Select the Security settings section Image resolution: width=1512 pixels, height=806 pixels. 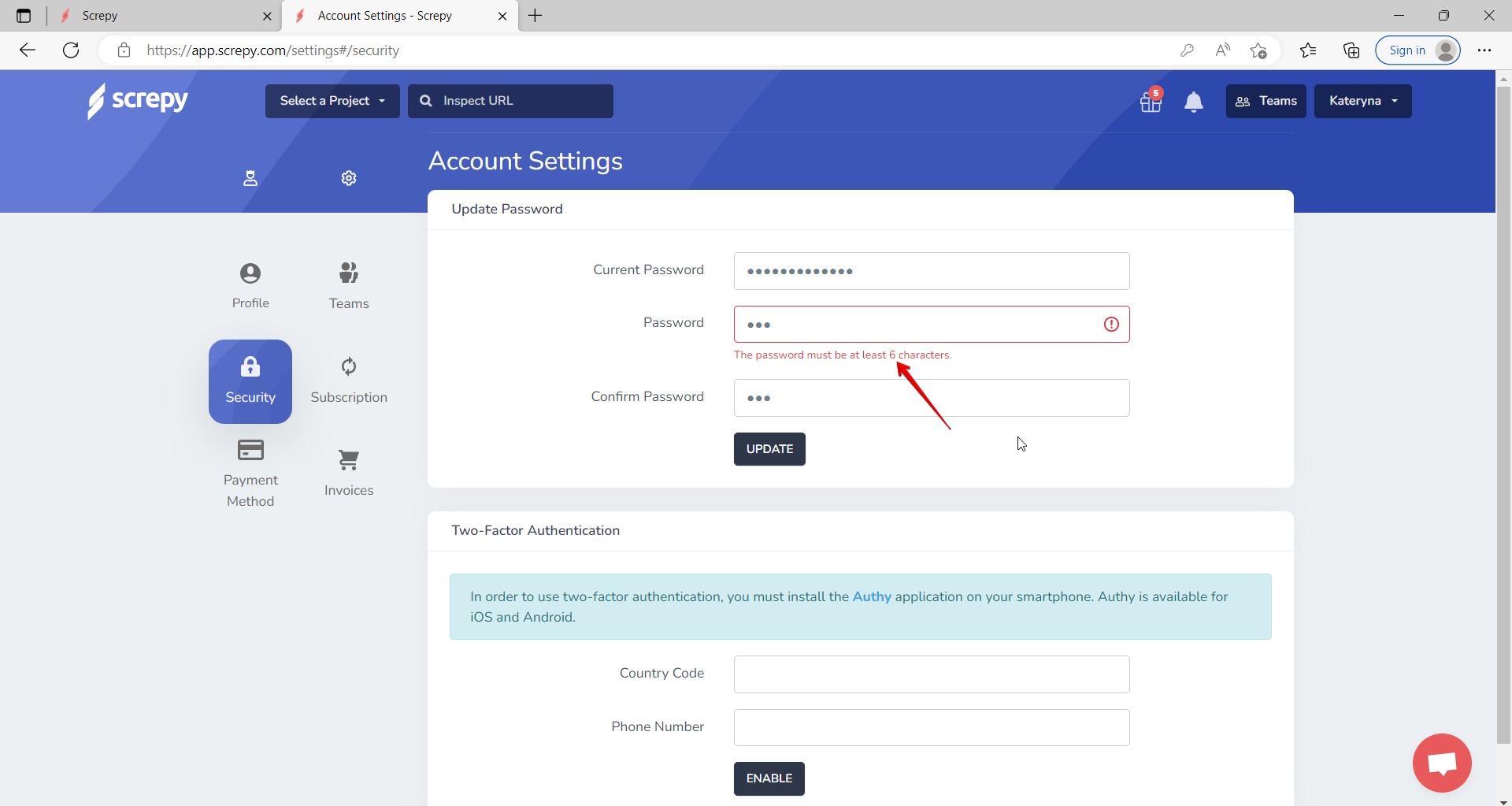250,381
